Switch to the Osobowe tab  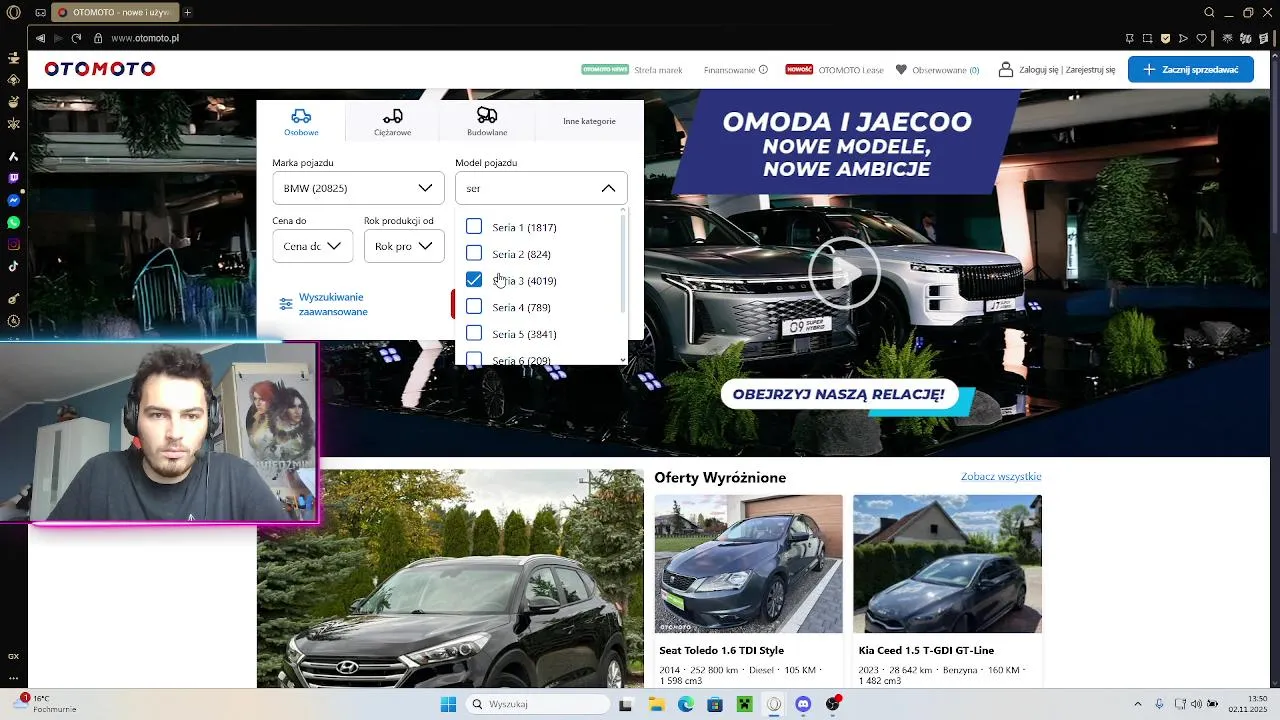pyautogui.click(x=301, y=120)
